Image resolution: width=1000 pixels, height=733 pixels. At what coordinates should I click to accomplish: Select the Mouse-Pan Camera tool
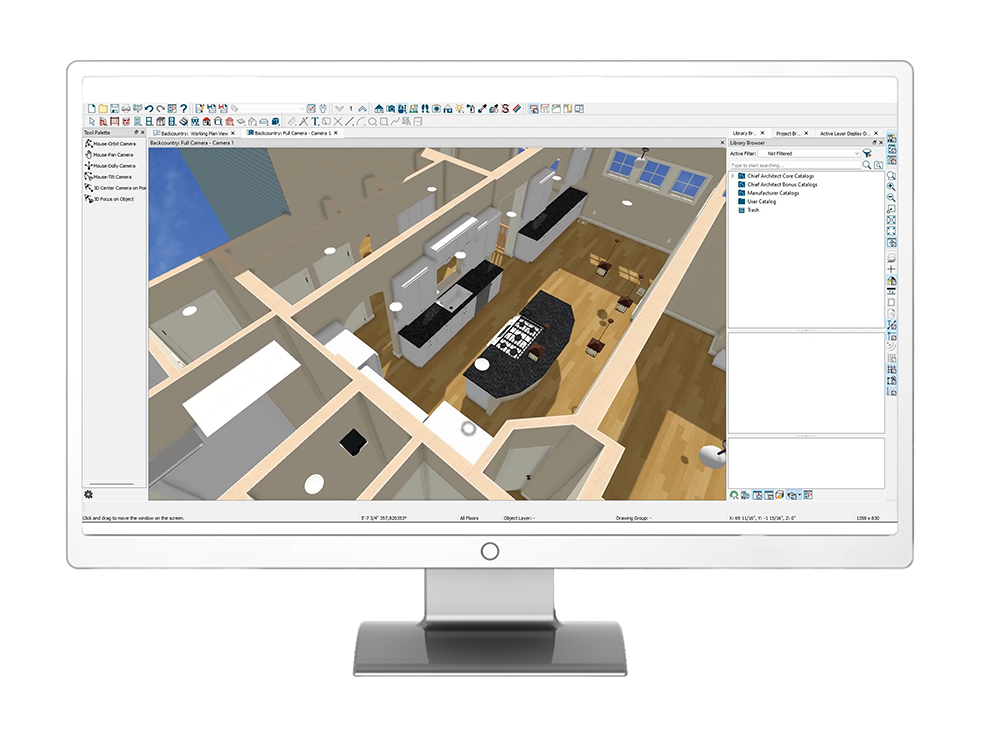point(111,155)
